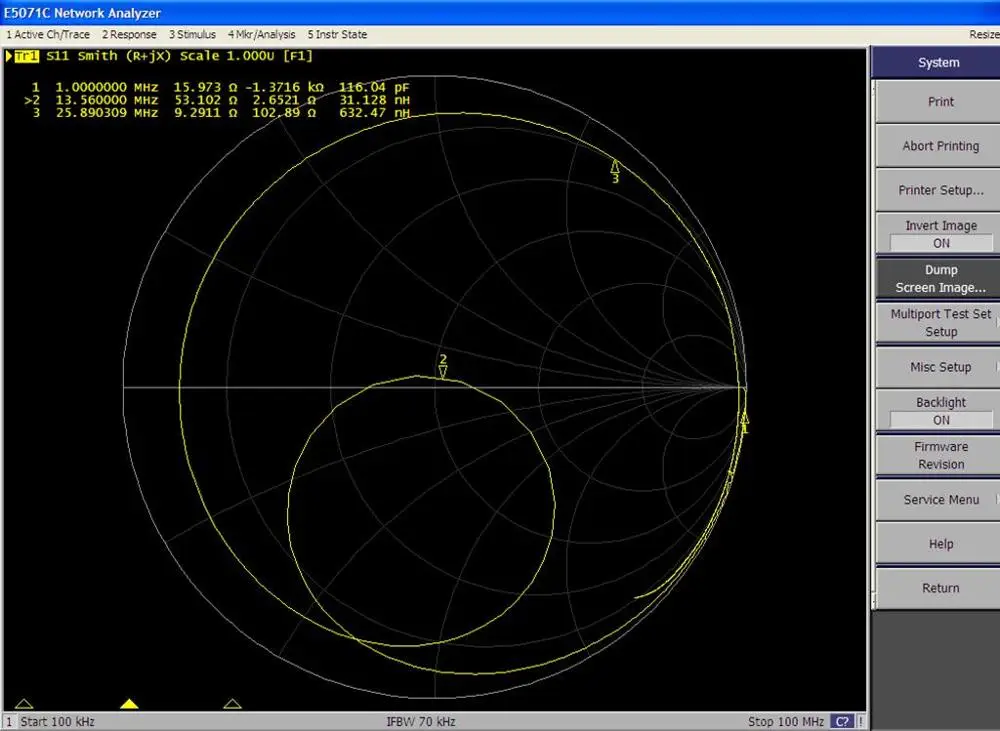Click Dump Screen Image button
Image resolution: width=1000 pixels, height=731 pixels.
[940, 278]
